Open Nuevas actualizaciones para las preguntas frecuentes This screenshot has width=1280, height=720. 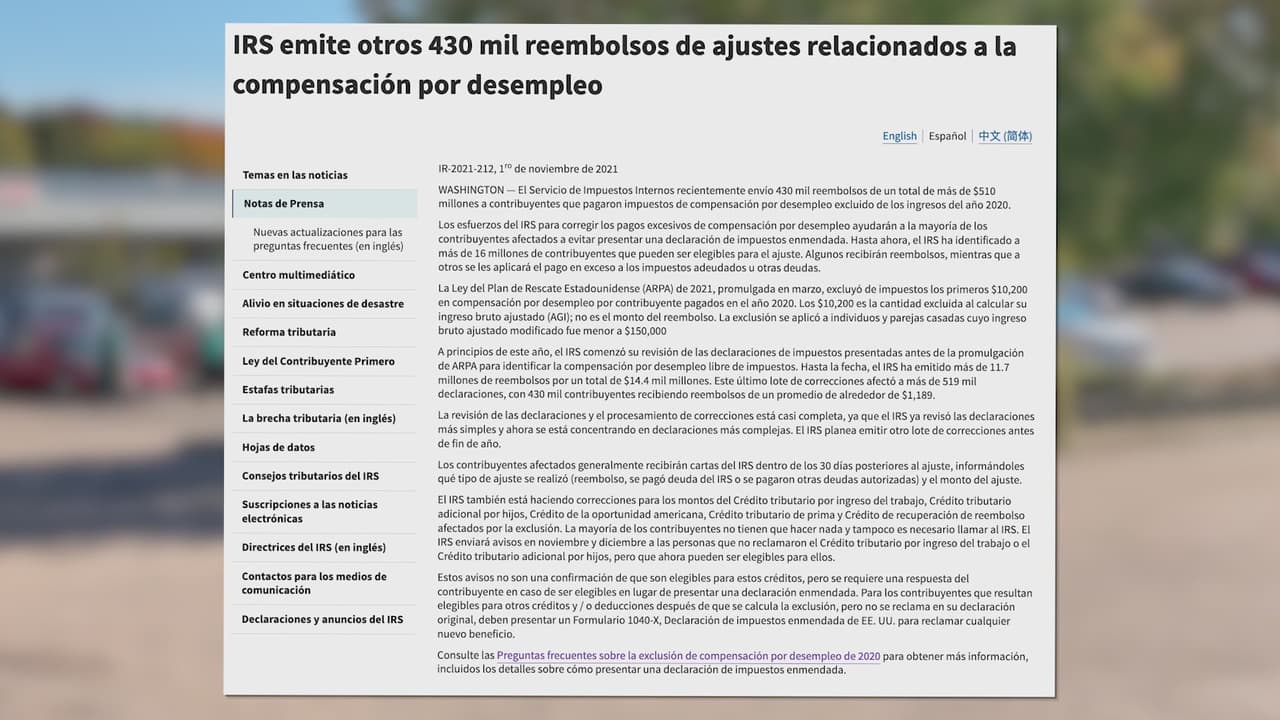point(328,239)
